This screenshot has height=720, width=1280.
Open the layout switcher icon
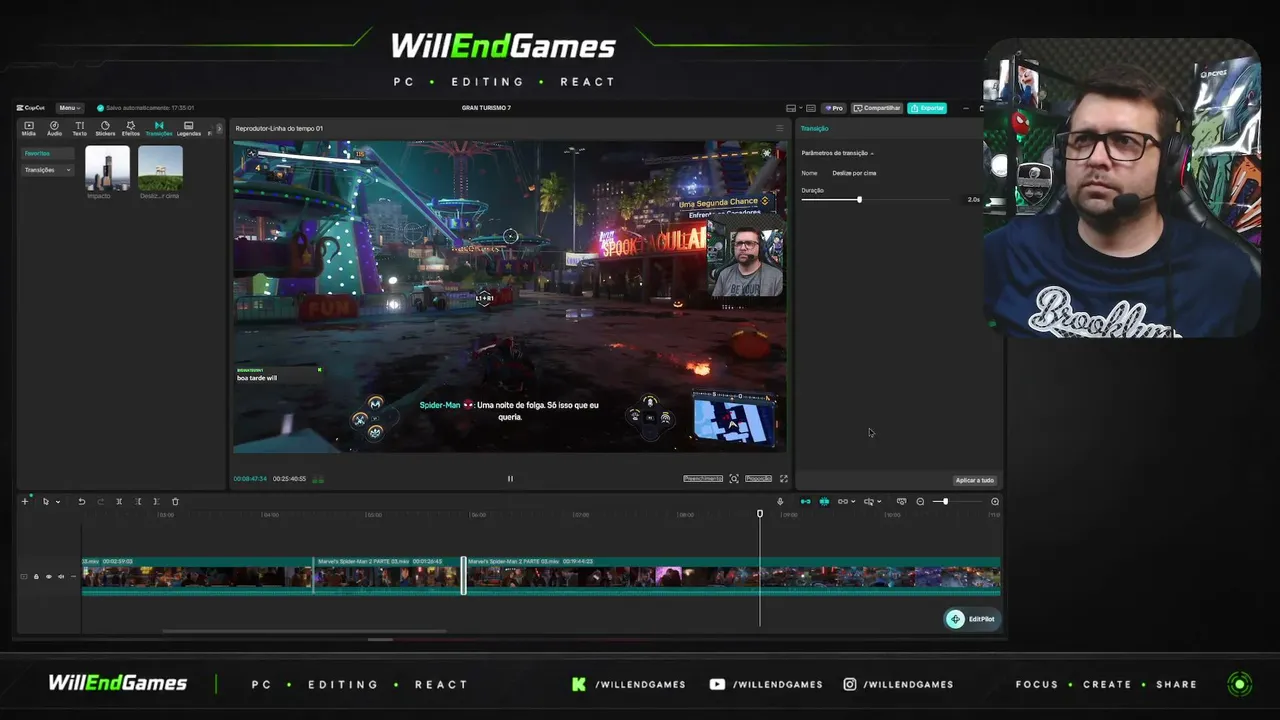[x=791, y=108]
